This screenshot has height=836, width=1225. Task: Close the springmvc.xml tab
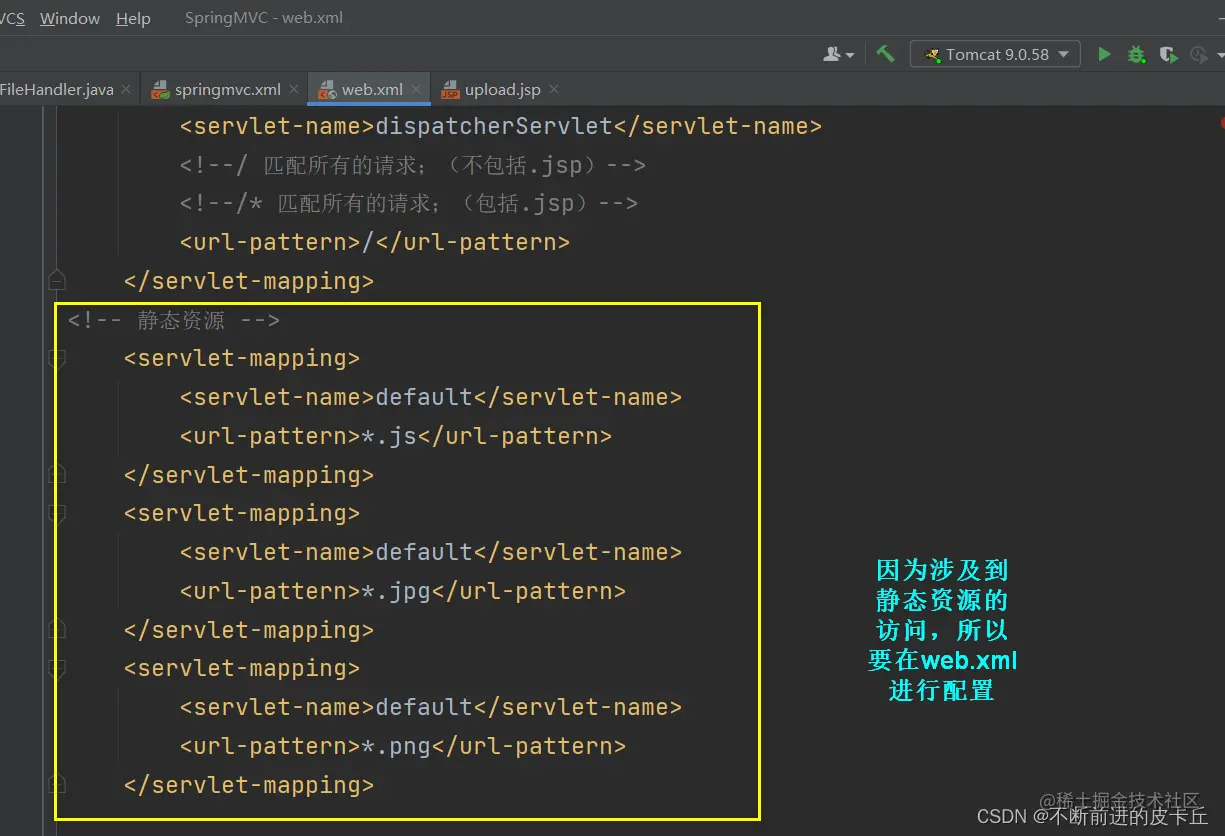click(294, 90)
